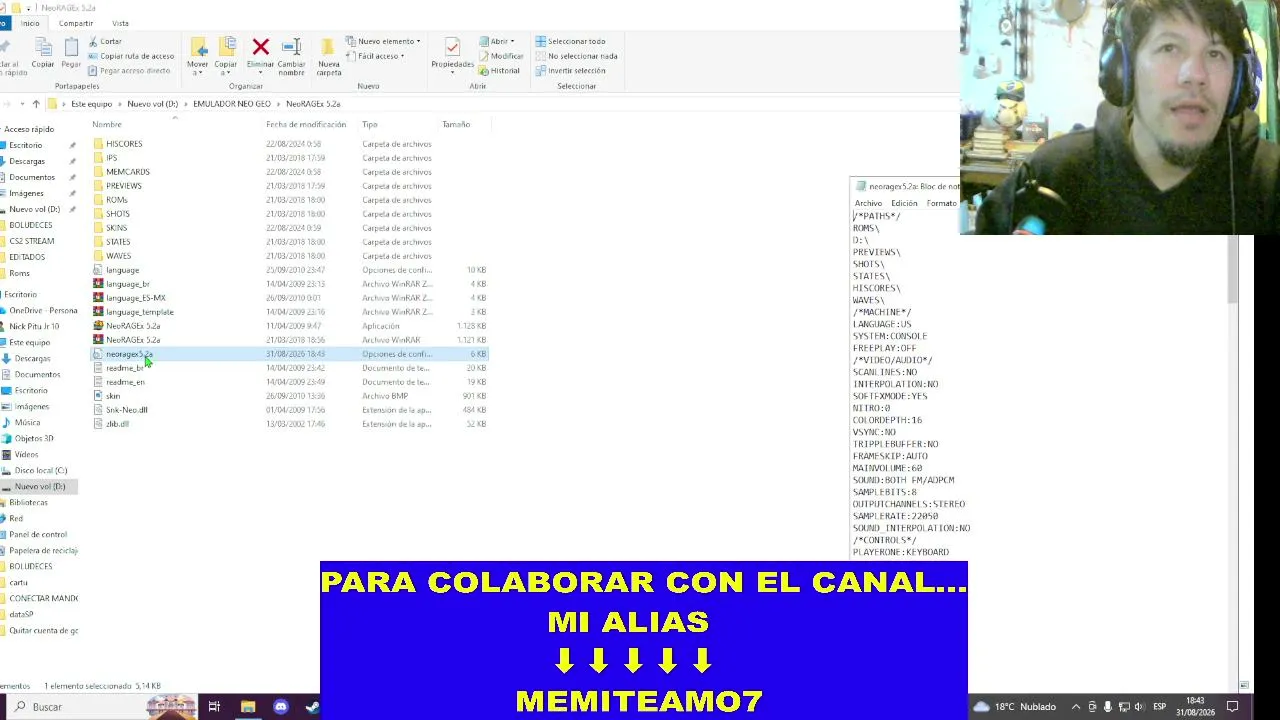Select the PREVIEWS folder icon
The image size is (1280, 720).
click(98, 186)
